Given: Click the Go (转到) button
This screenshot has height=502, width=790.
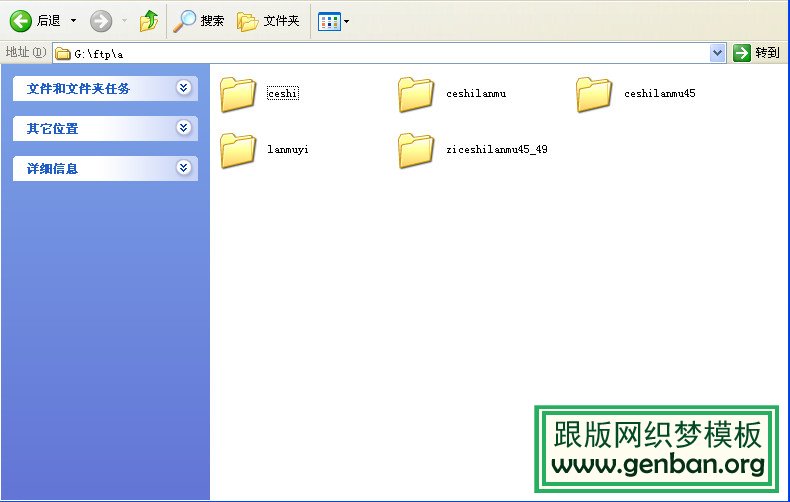Looking at the screenshot, I should click(756, 53).
